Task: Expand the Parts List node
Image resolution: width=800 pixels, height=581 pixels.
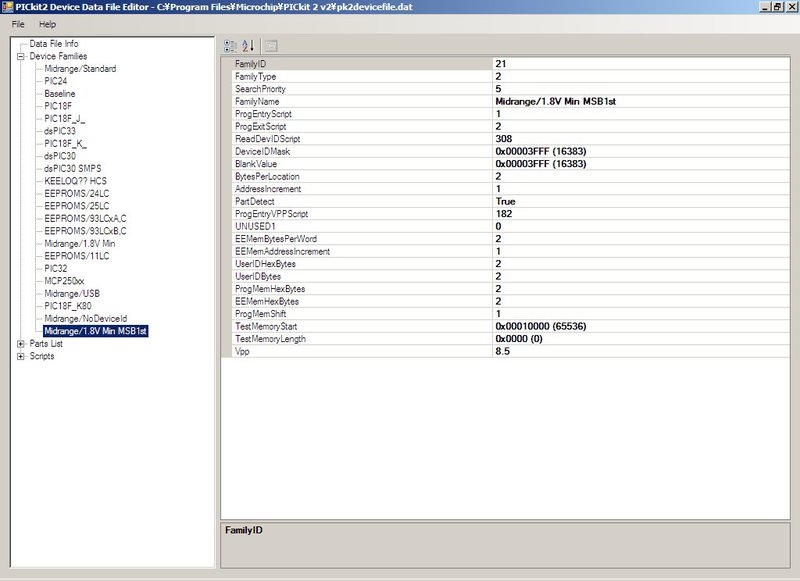Action: pos(21,344)
